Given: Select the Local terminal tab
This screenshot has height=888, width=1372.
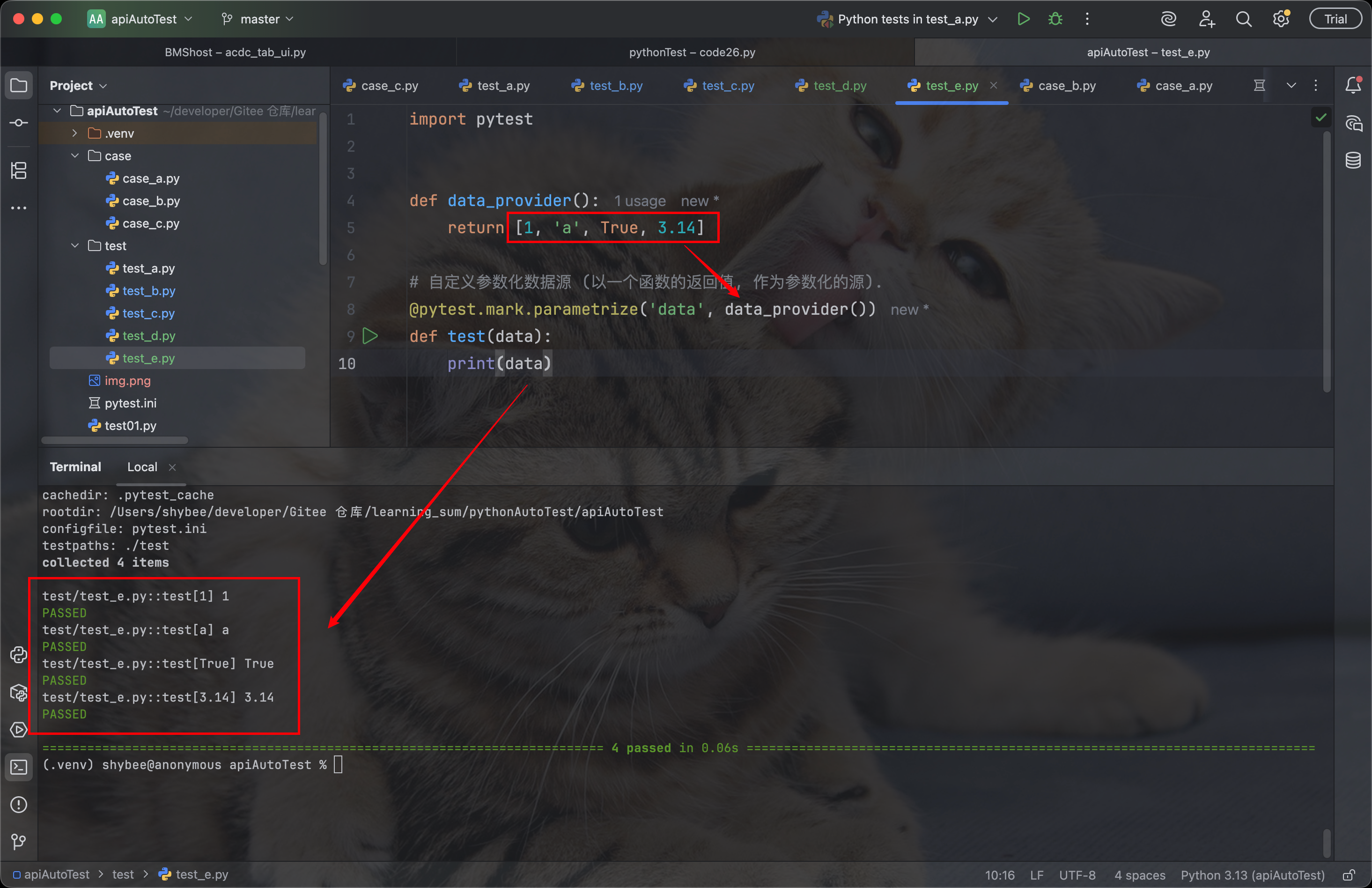Looking at the screenshot, I should (x=142, y=467).
